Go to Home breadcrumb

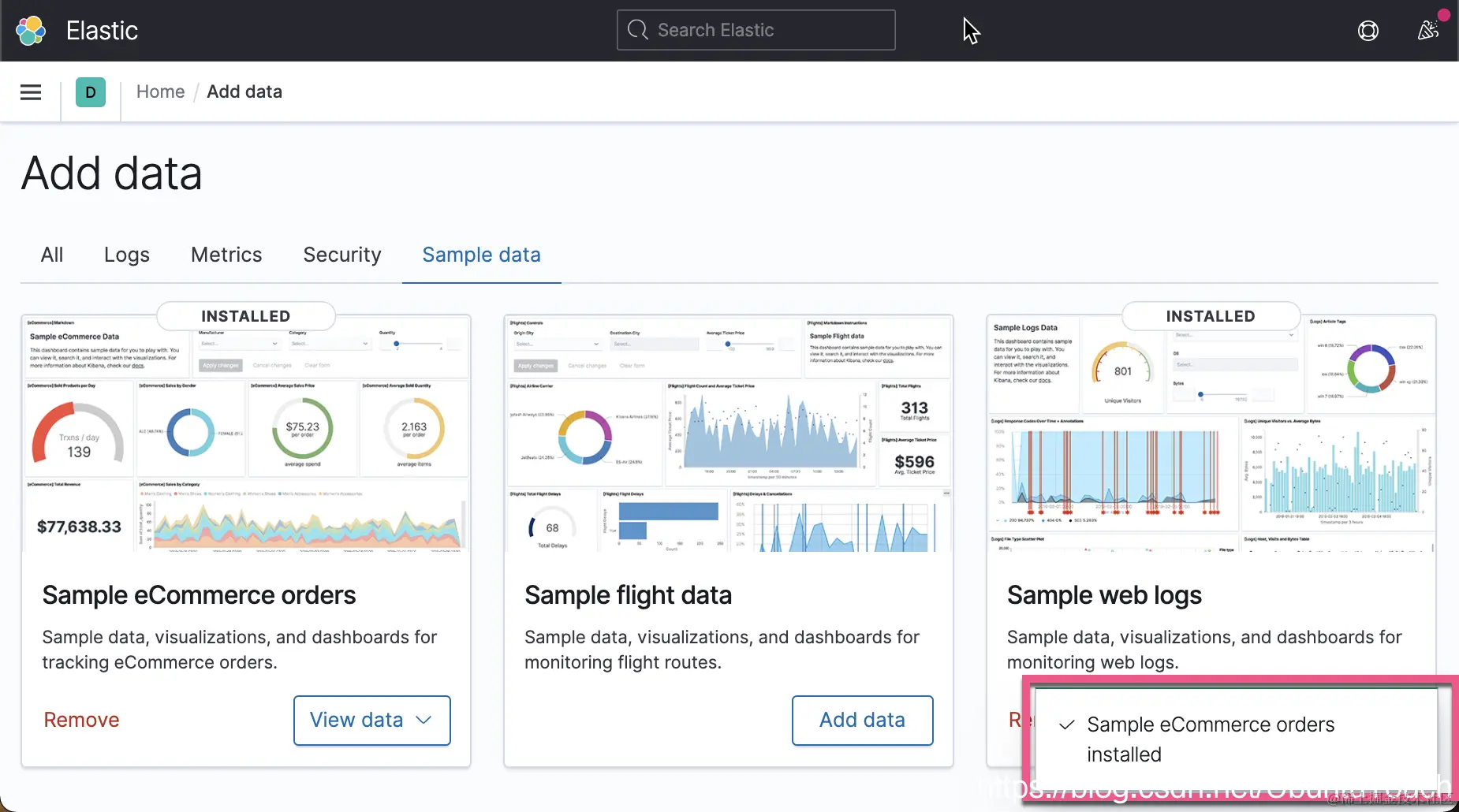pos(160,91)
